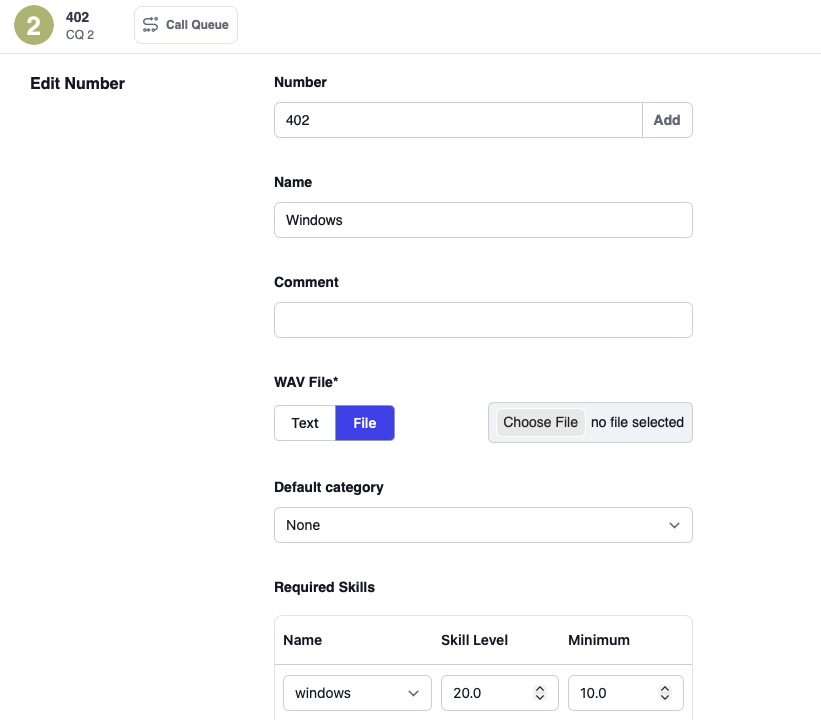Click the Call Queue routing icon

[151, 25]
